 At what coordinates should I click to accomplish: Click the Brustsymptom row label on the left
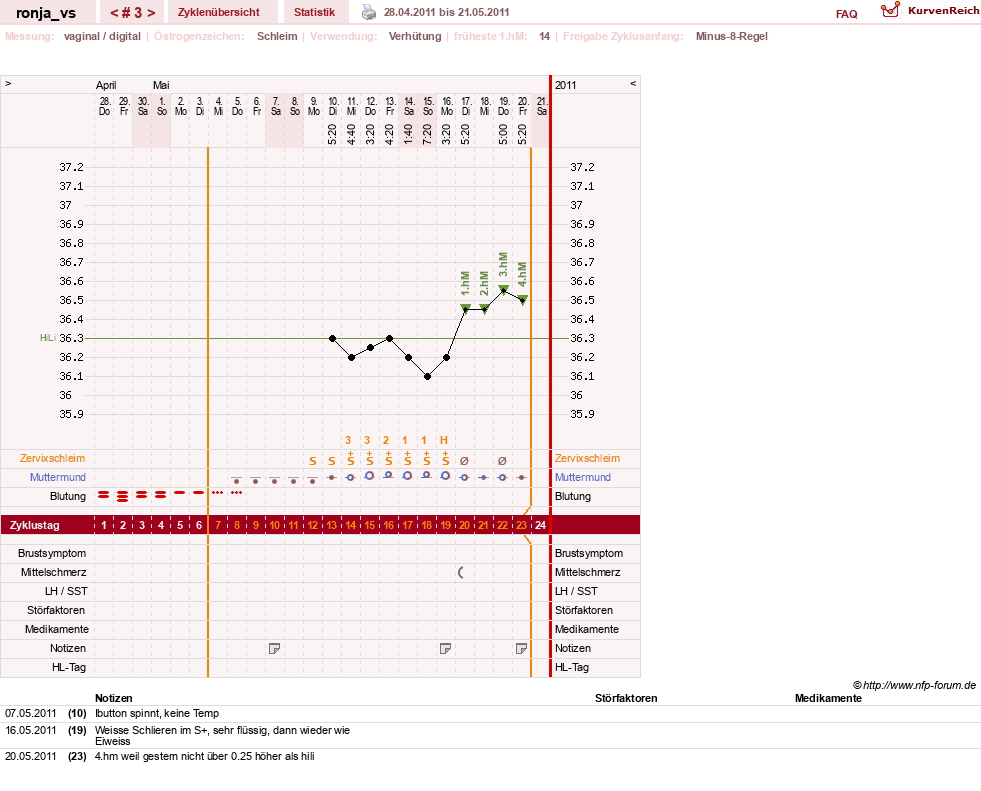click(x=52, y=553)
